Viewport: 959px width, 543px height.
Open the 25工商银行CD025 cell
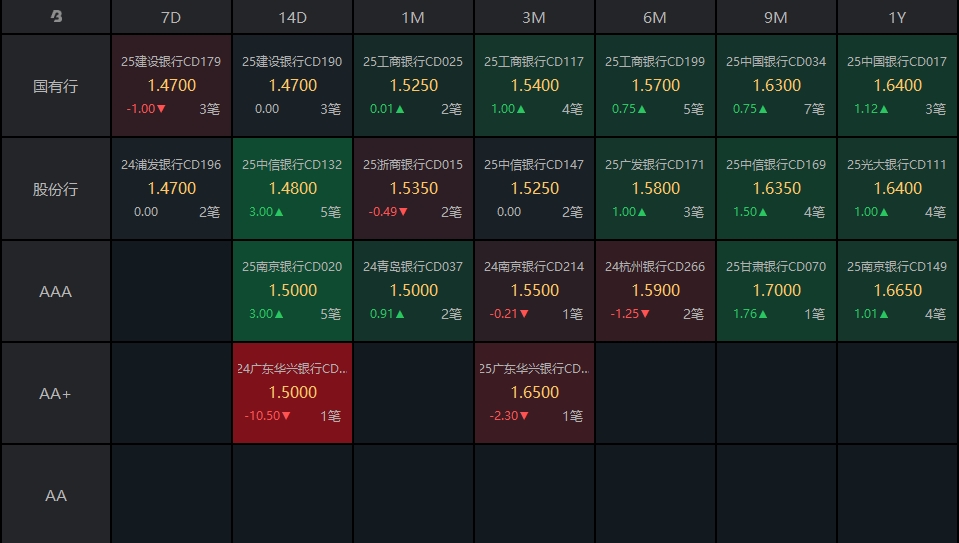point(413,86)
